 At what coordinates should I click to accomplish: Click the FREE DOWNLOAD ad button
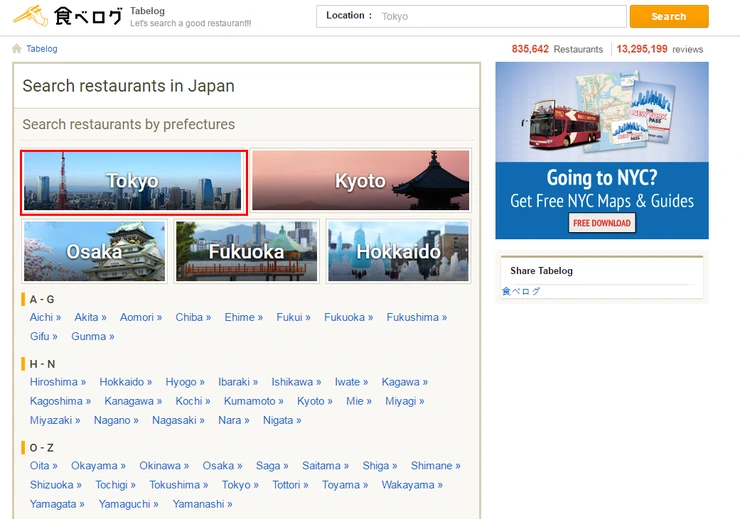[602, 223]
